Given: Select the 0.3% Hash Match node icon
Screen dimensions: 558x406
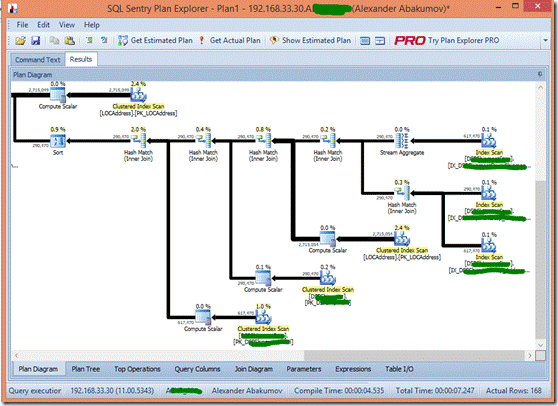Looking at the screenshot, I should [x=402, y=193].
